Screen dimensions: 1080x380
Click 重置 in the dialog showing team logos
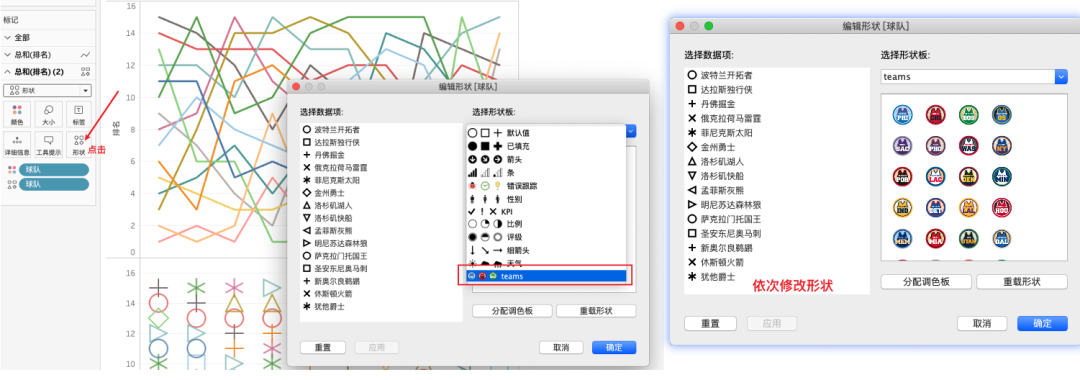tap(710, 324)
